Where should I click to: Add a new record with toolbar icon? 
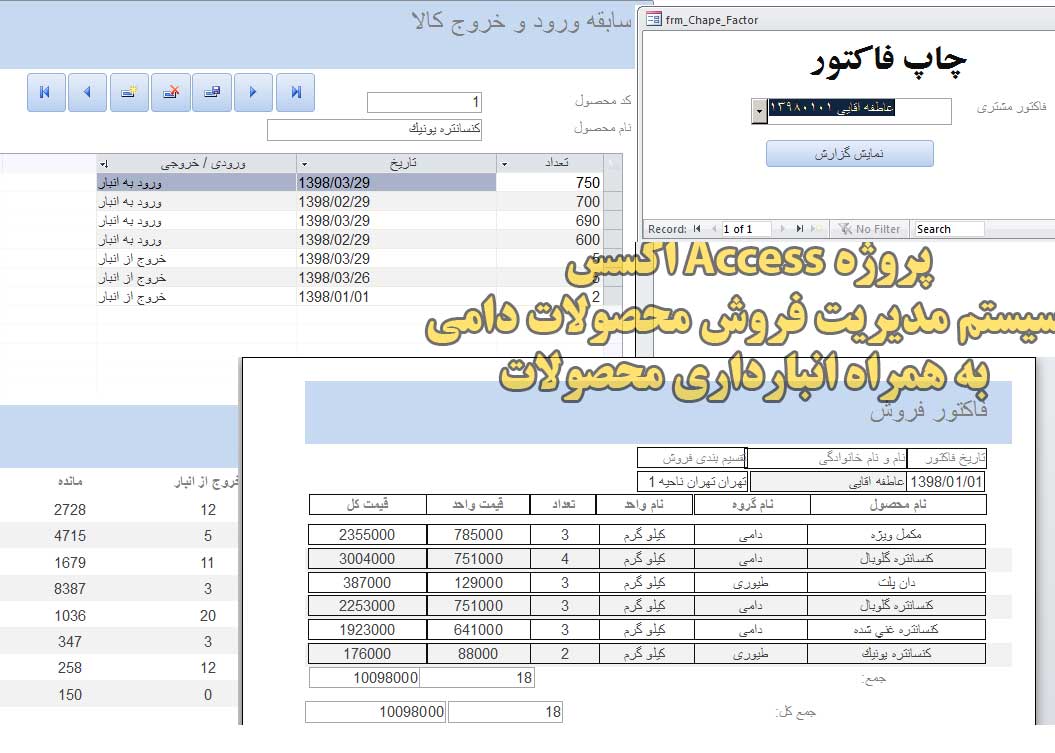pos(129,92)
